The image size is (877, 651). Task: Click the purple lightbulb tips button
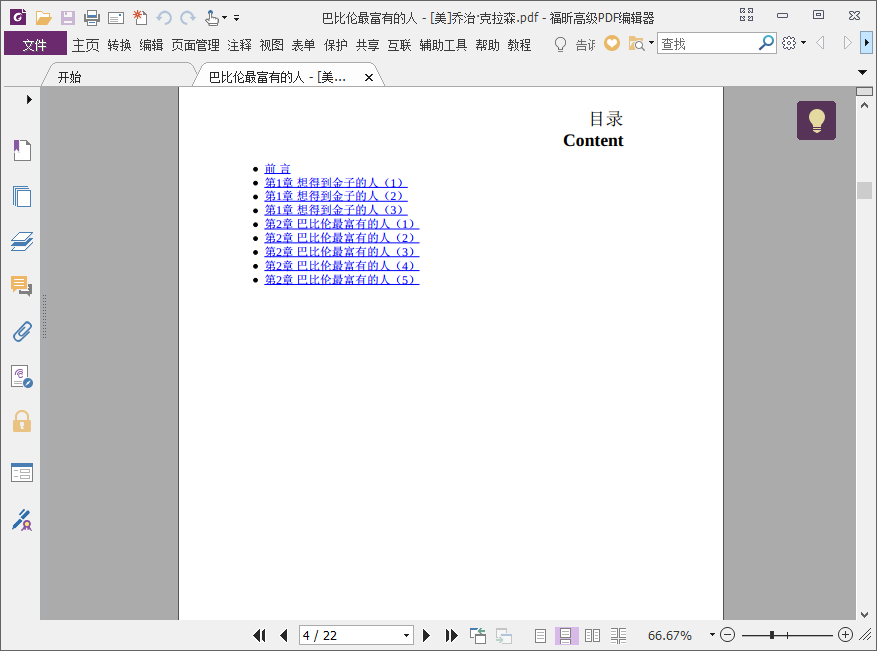816,120
